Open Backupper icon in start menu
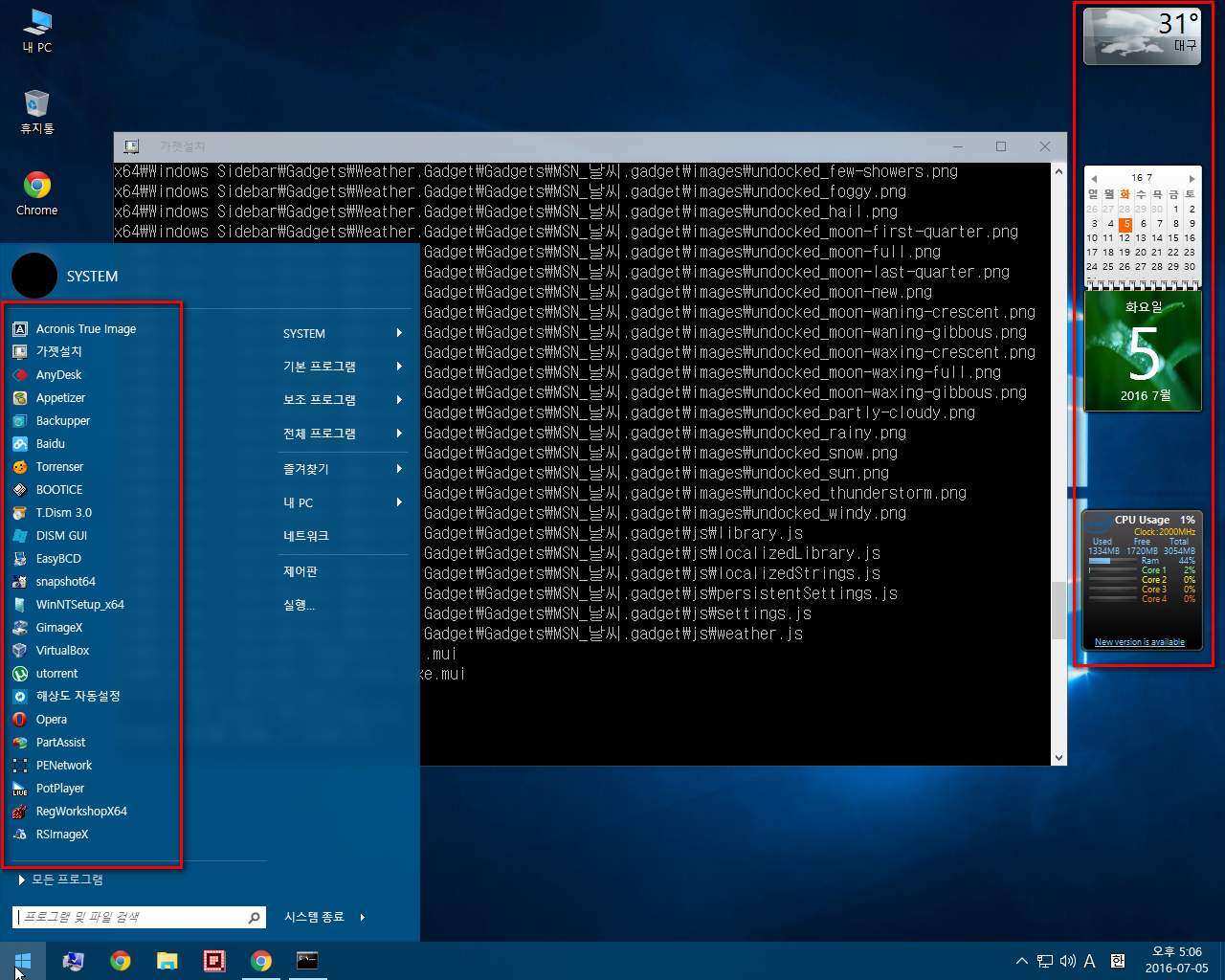 pyautogui.click(x=20, y=421)
